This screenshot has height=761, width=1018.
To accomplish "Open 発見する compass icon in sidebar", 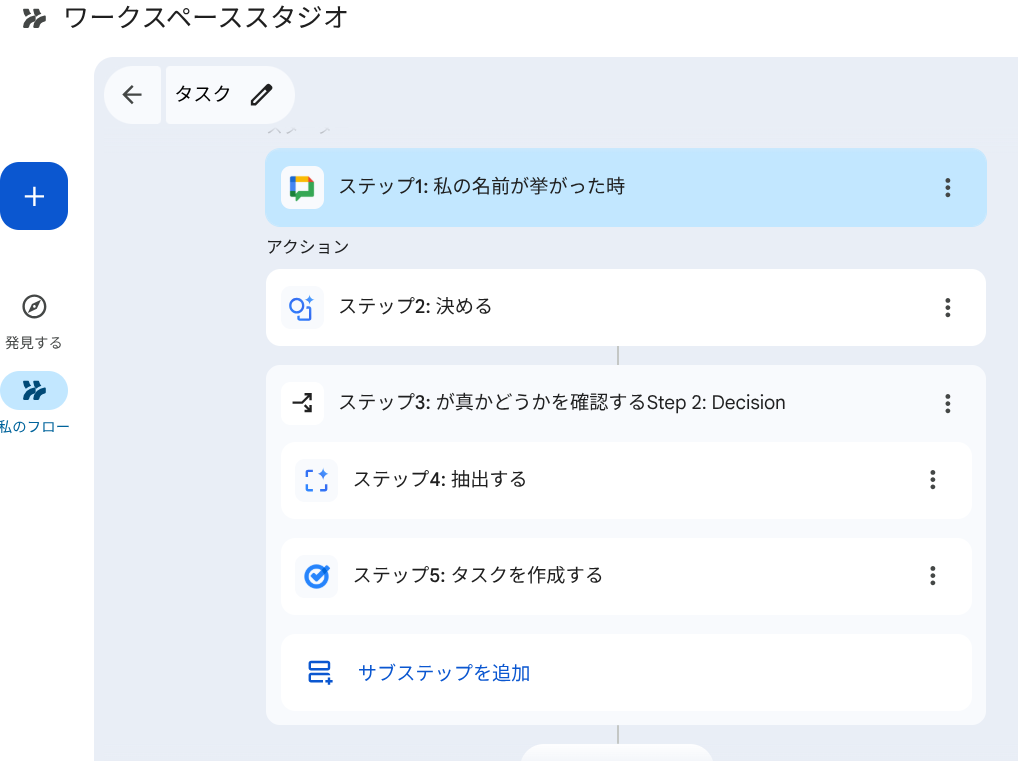I will [34, 307].
